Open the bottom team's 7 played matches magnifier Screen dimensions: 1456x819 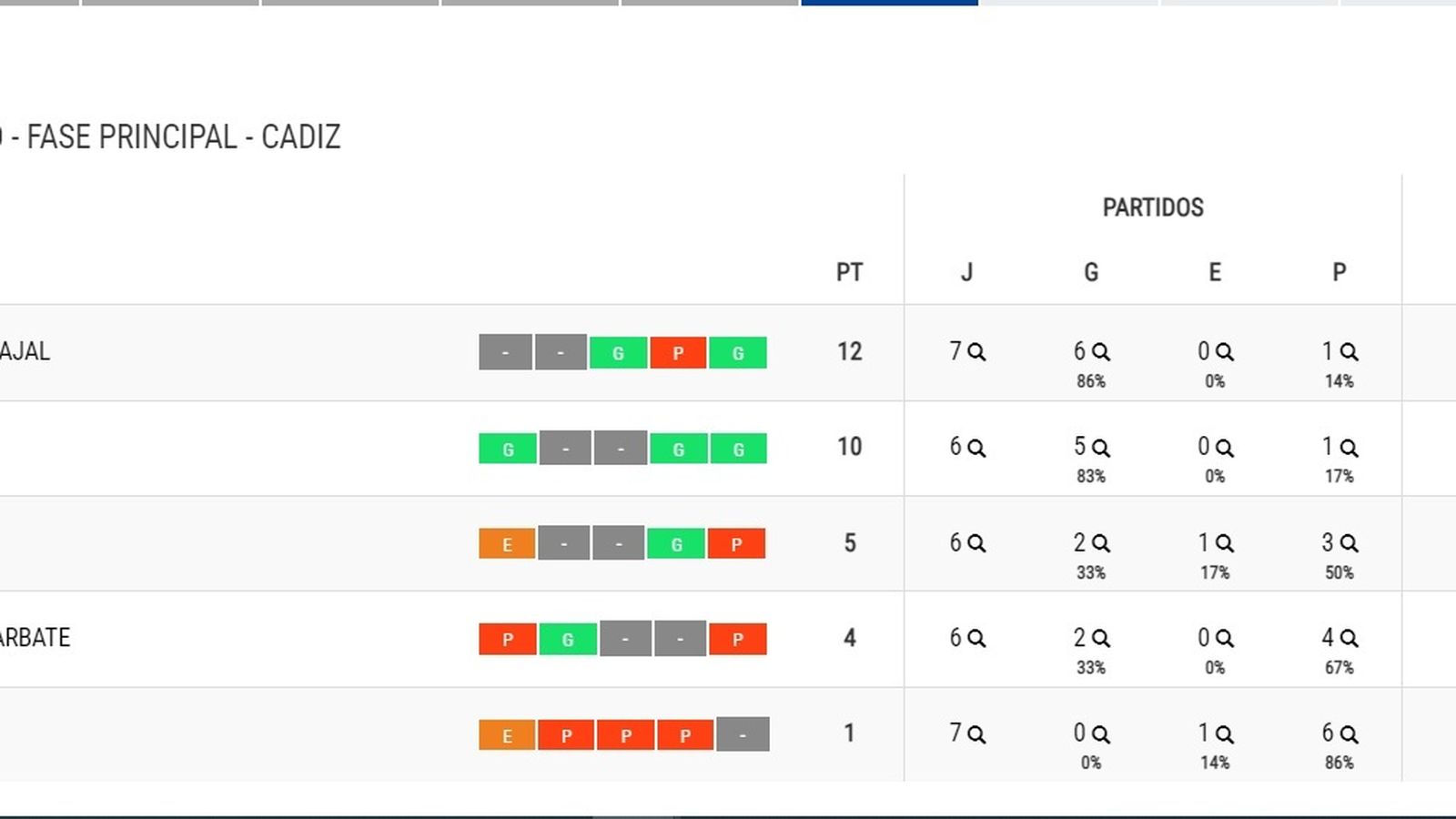(976, 733)
